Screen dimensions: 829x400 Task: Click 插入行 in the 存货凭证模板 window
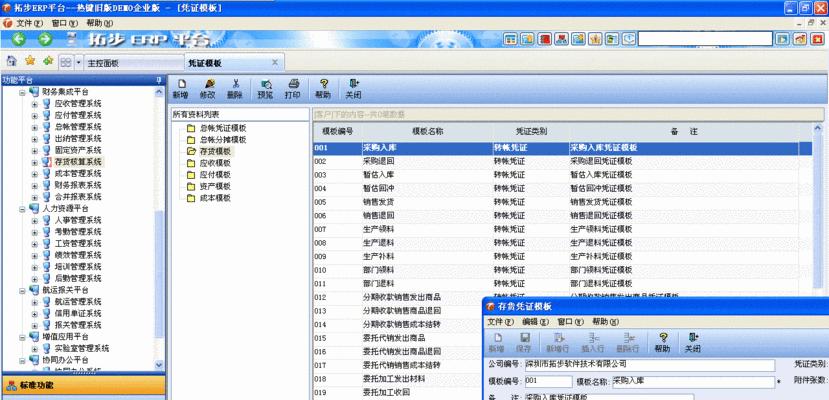[593, 343]
